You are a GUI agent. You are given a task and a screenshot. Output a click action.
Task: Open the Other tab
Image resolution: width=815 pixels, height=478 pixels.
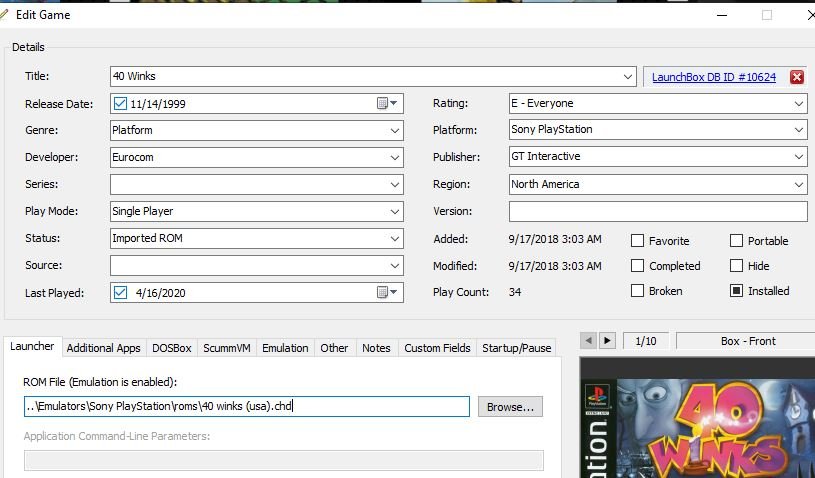[334, 348]
